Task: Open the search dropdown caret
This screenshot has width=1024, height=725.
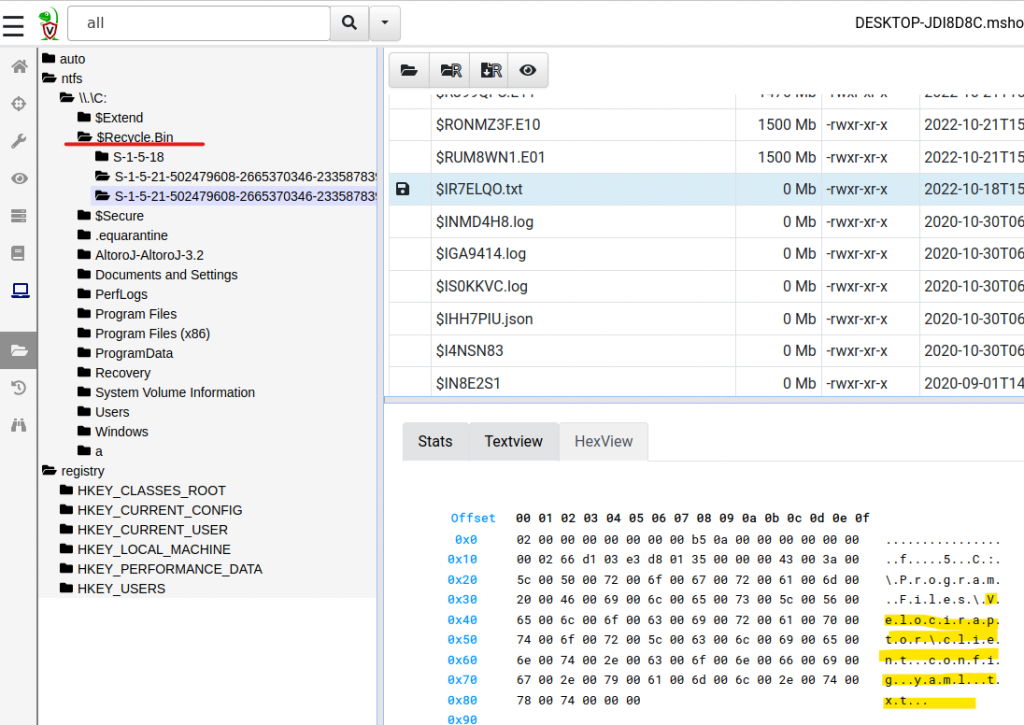Action: (x=385, y=23)
